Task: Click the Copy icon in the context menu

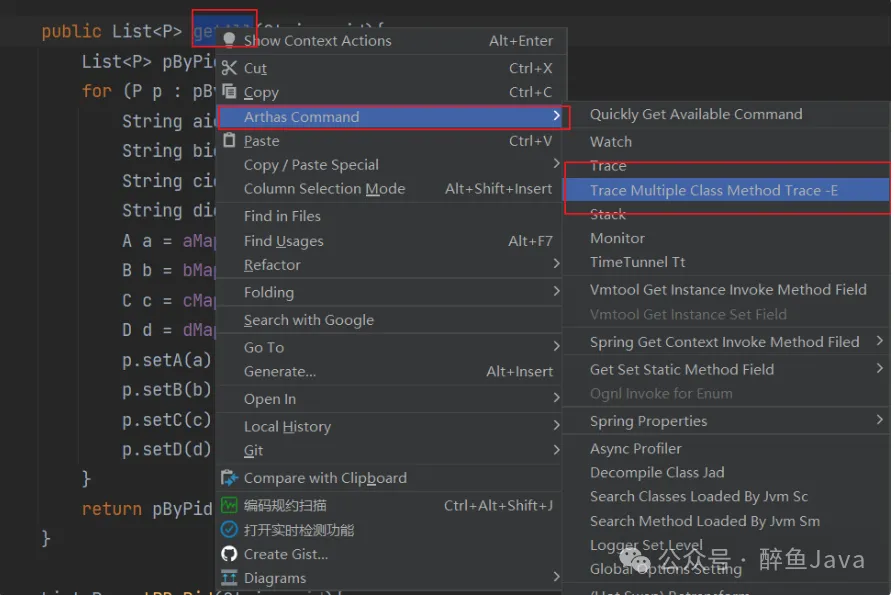Action: tap(229, 92)
